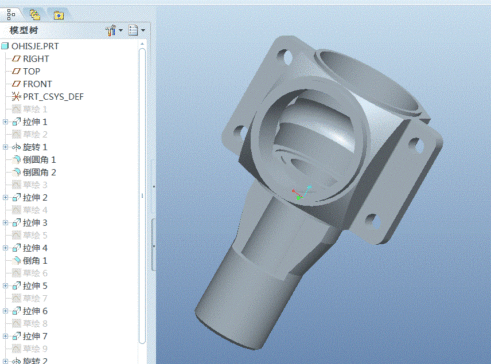Screen dimensions: 491x364
Task: Select the 拉伸 4 extrude feature
Action: (x=35, y=248)
